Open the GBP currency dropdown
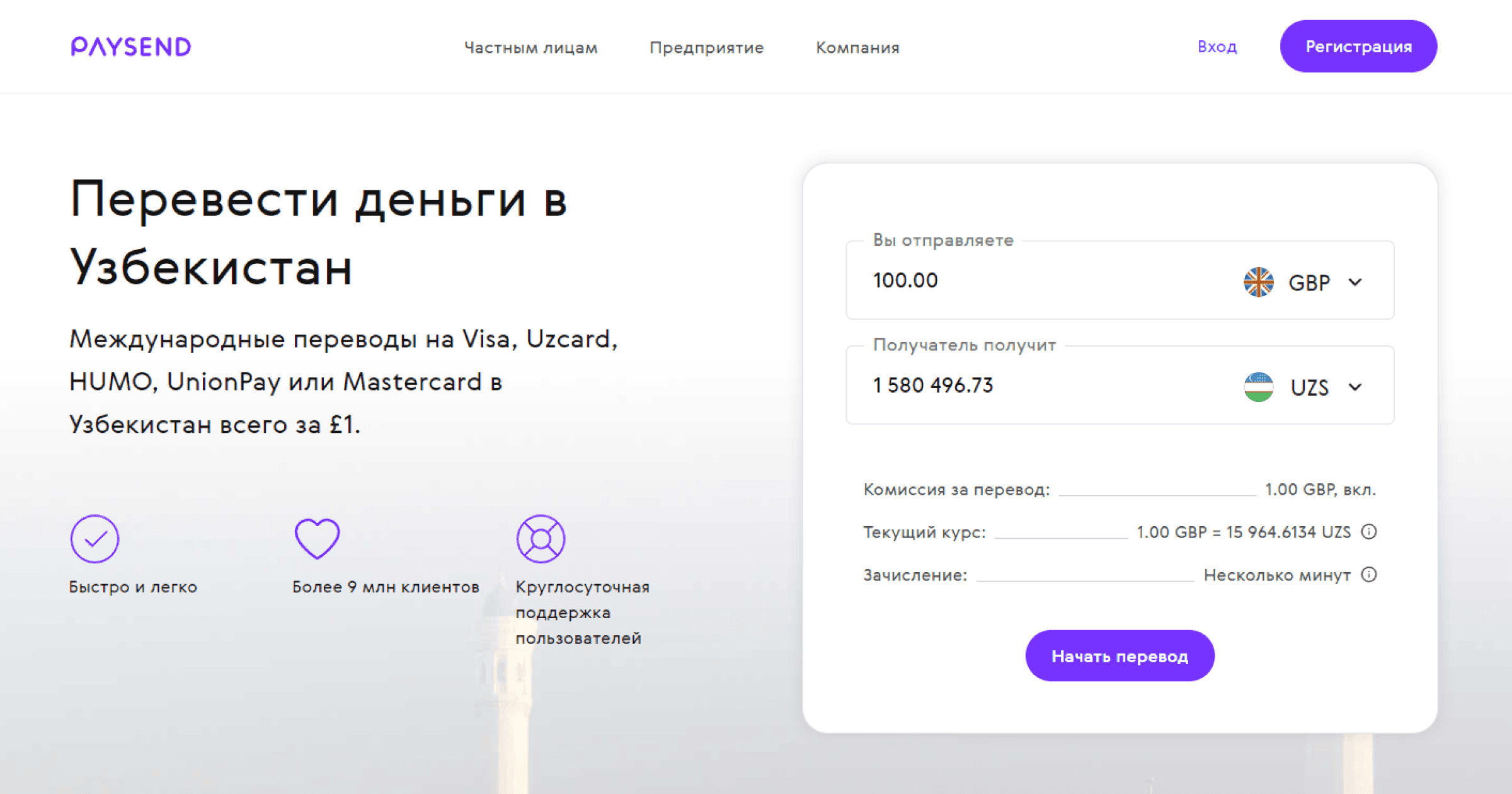Image resolution: width=1512 pixels, height=794 pixels. pos(1304,282)
